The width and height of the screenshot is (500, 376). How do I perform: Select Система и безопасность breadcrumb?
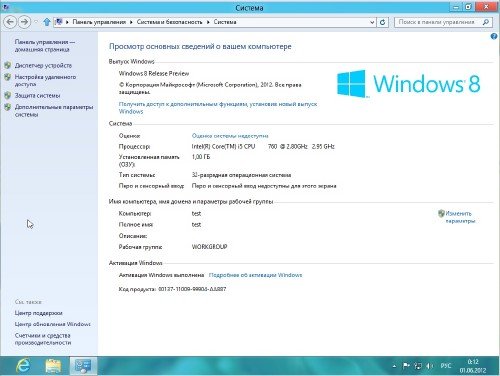169,22
